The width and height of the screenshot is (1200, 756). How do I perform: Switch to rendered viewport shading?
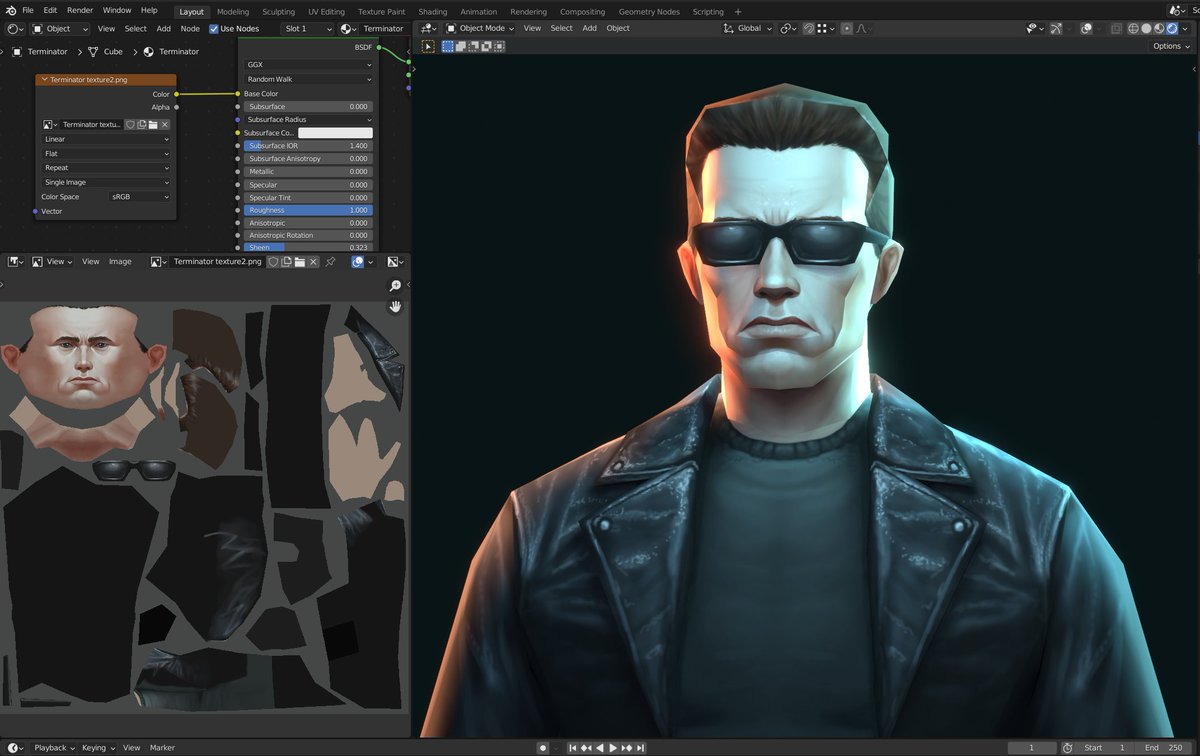1172,28
